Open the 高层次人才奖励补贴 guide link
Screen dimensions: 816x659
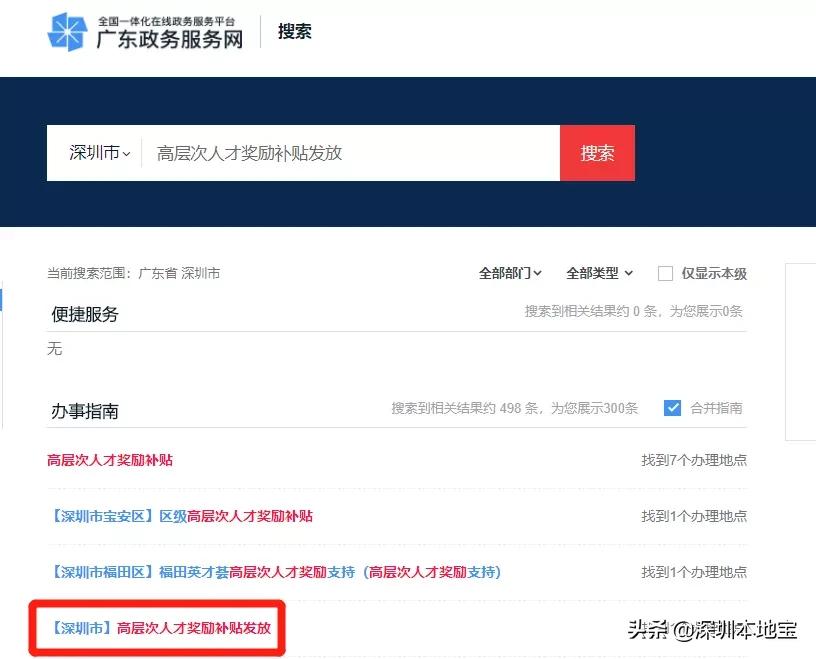click(x=110, y=460)
